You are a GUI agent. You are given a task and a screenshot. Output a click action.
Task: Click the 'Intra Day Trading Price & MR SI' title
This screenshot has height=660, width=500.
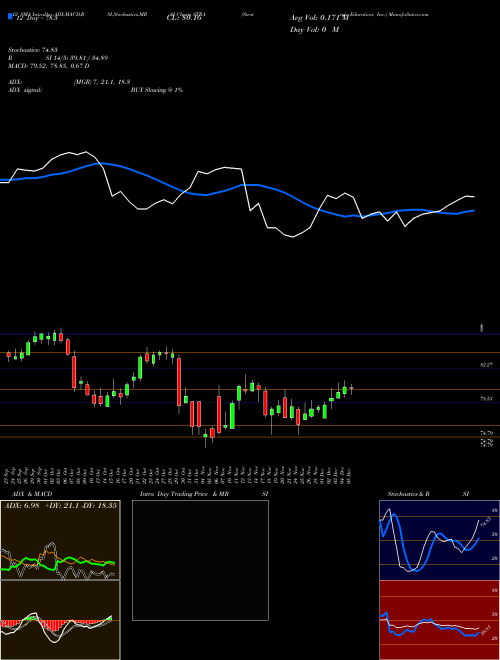[x=204, y=494]
